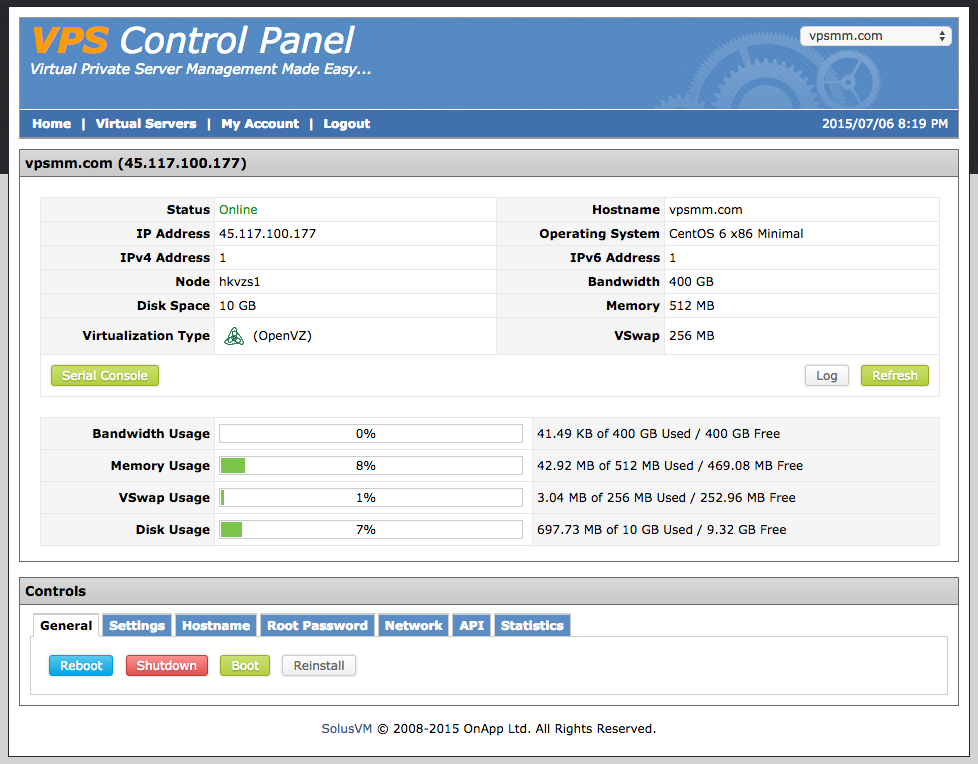Click the green Boot button

point(245,666)
